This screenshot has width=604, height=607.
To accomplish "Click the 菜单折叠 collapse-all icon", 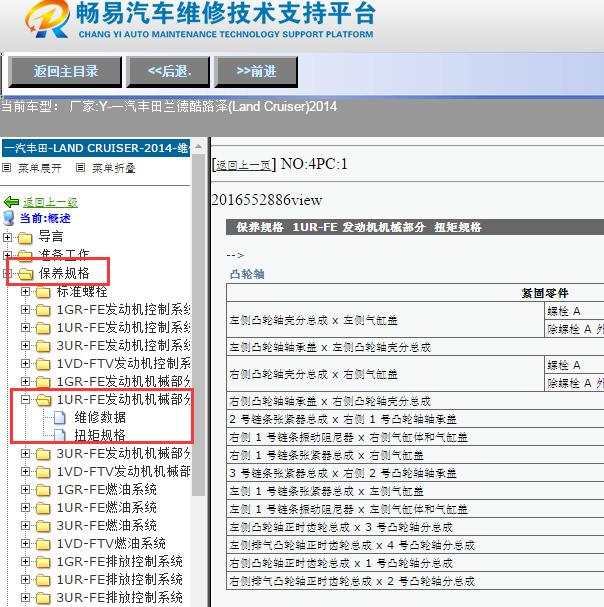I will coord(81,168).
